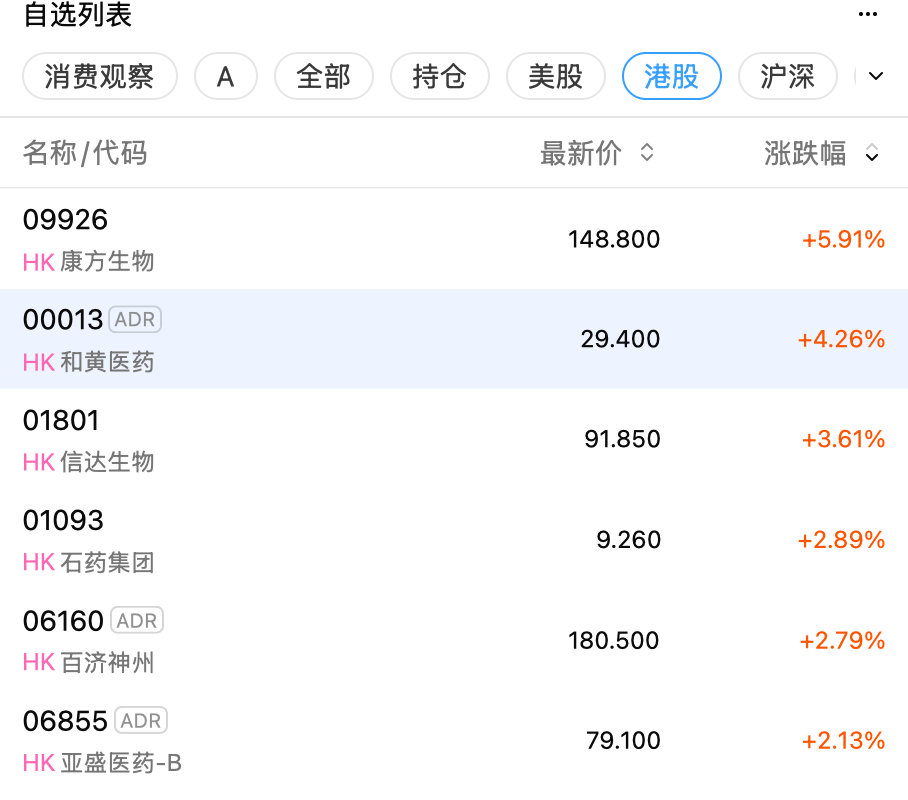Expand the watchlist tab overflow chevron
The height and width of the screenshot is (800, 908).
(x=876, y=77)
